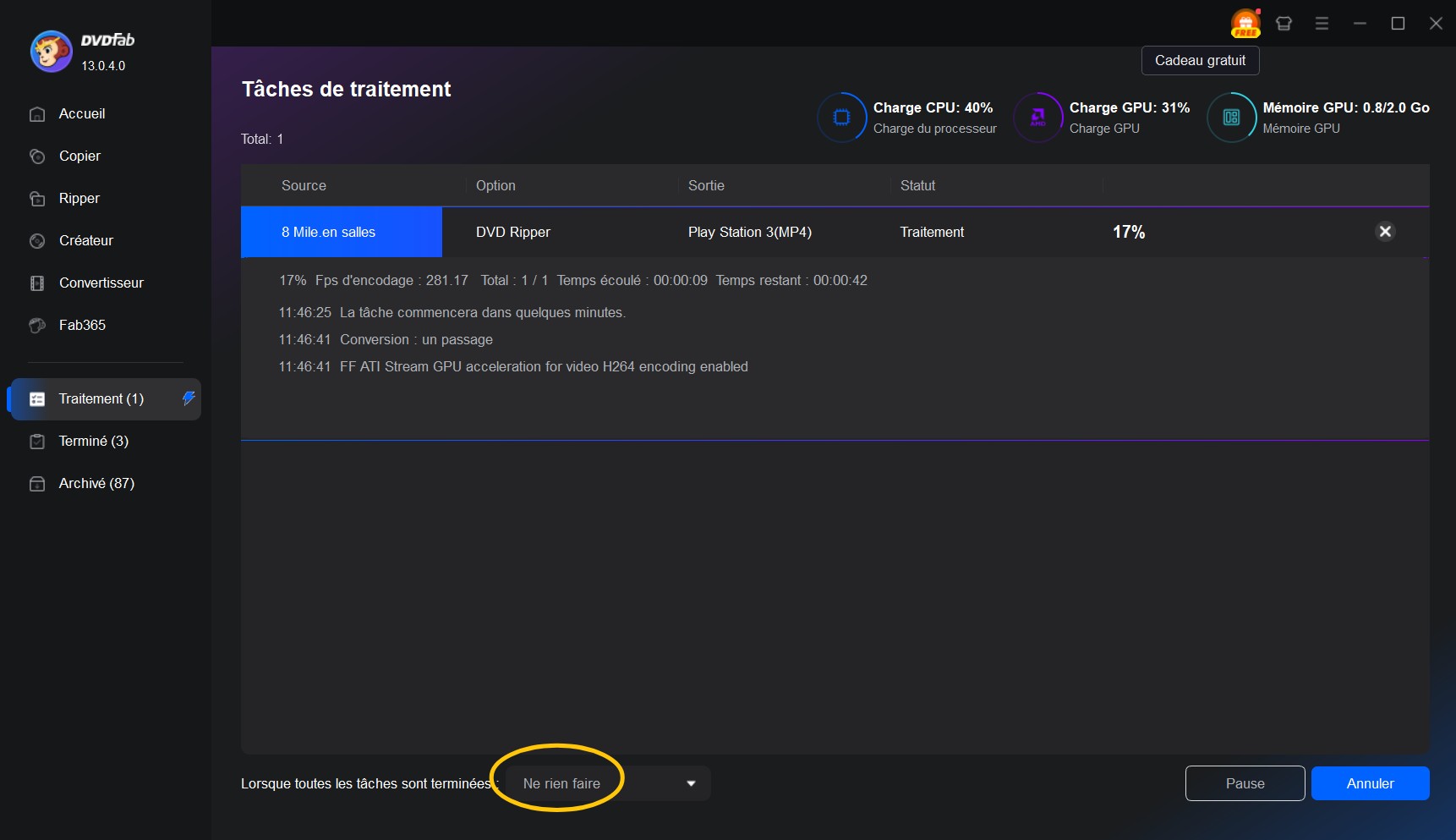Click the 17% progress value of the task

[1128, 231]
